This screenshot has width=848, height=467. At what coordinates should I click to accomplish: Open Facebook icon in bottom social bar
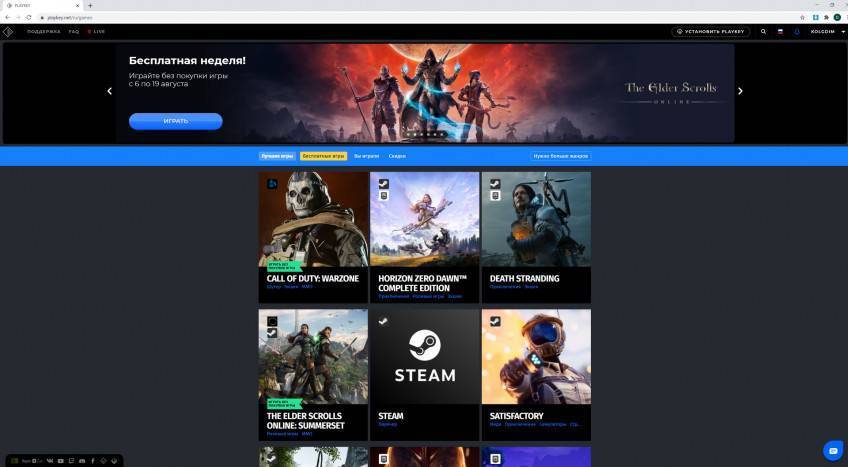tap(92, 461)
